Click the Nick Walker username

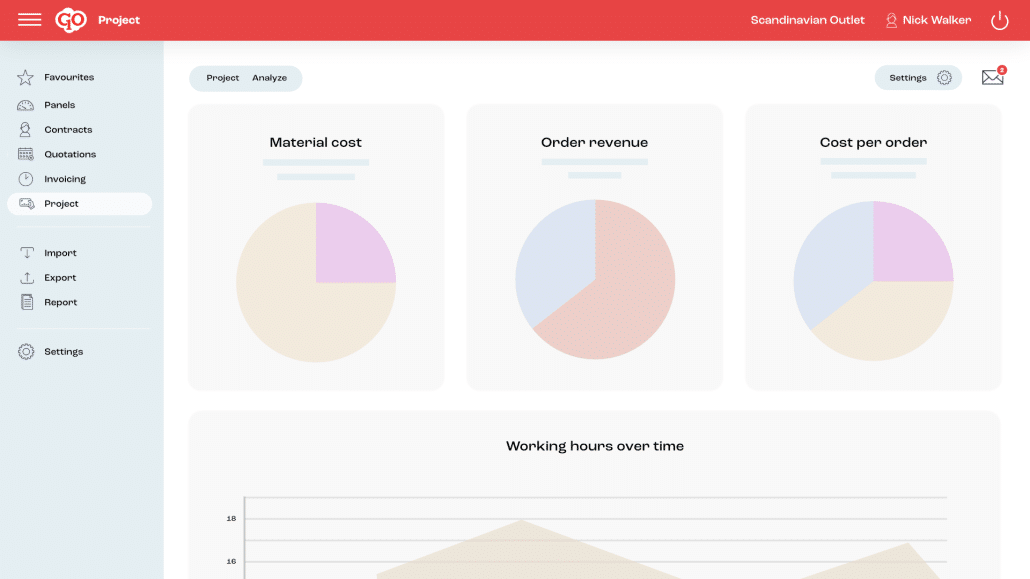pyautogui.click(x=937, y=20)
